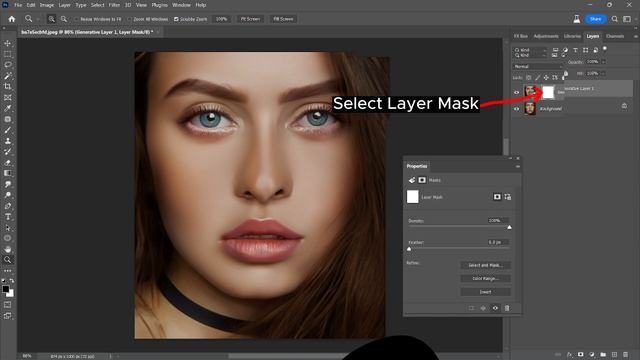Select the Lasso tool
This screenshot has width=640, height=360.
pos(7,65)
